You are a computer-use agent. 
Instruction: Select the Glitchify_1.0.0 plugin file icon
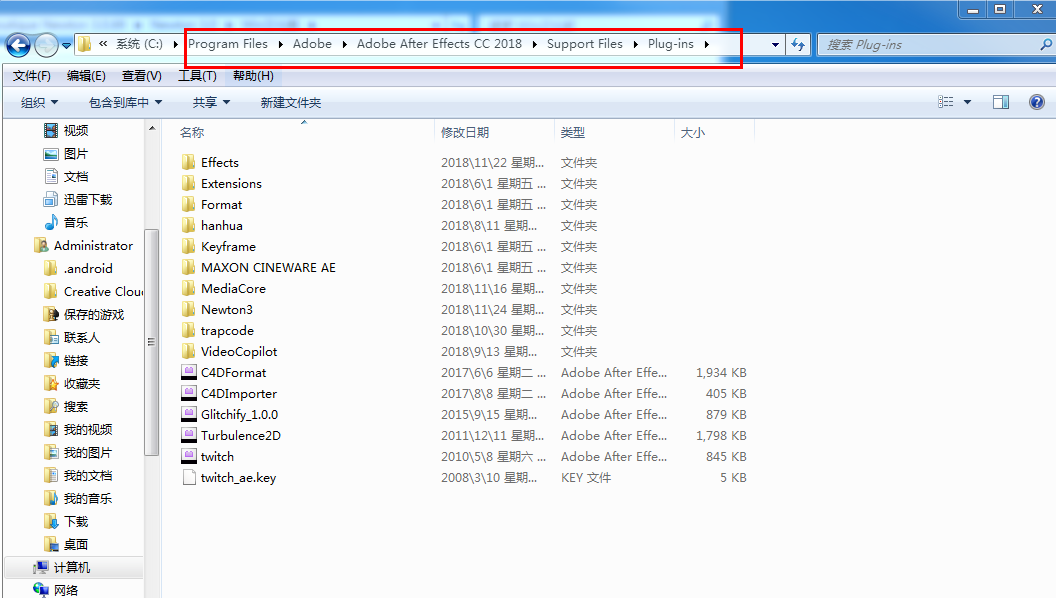tap(189, 414)
